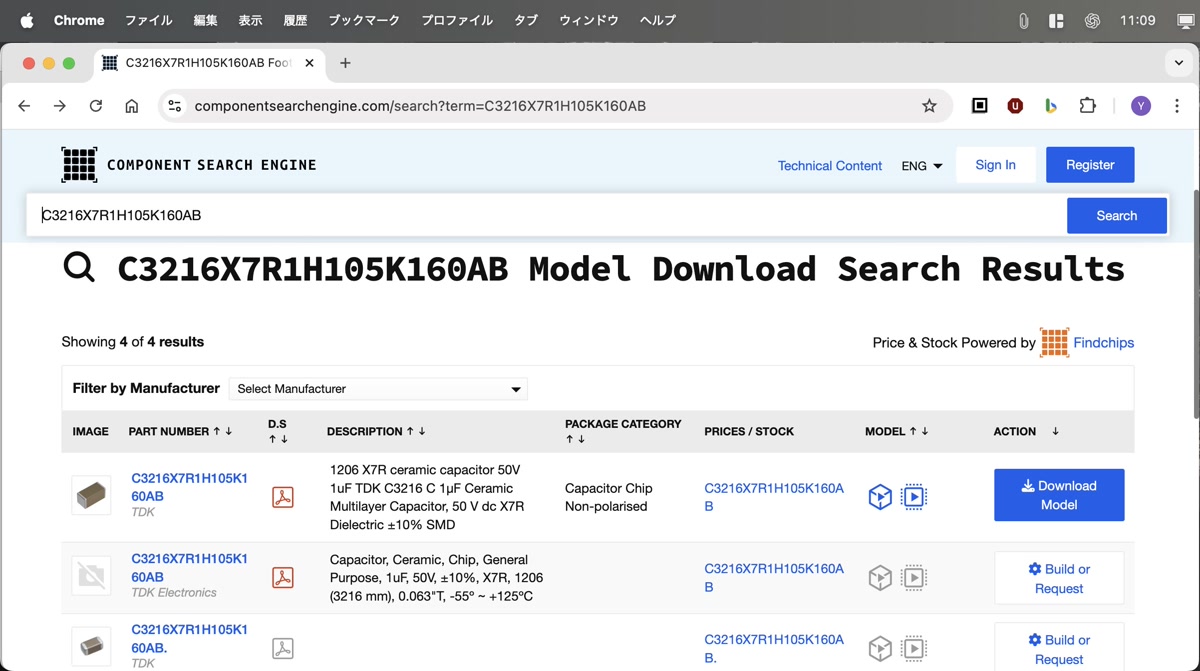The width and height of the screenshot is (1200, 671).
Task: Open the Chrome home page button
Action: 131,106
